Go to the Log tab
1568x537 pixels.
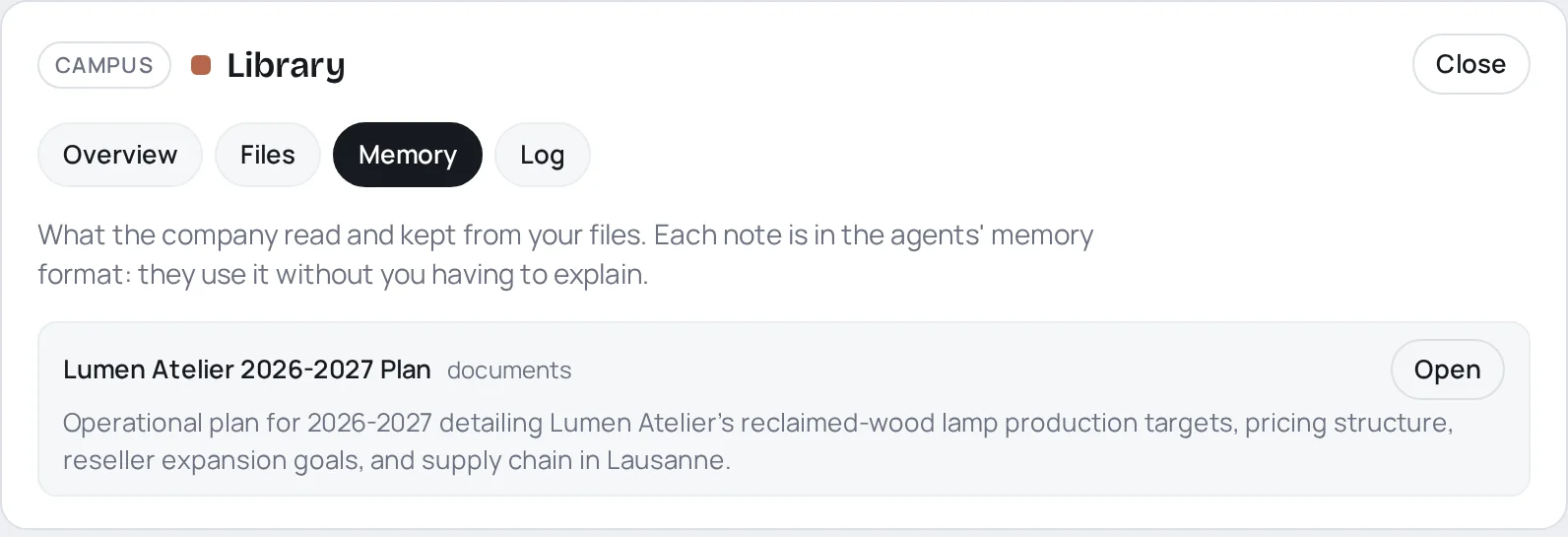[x=543, y=155]
